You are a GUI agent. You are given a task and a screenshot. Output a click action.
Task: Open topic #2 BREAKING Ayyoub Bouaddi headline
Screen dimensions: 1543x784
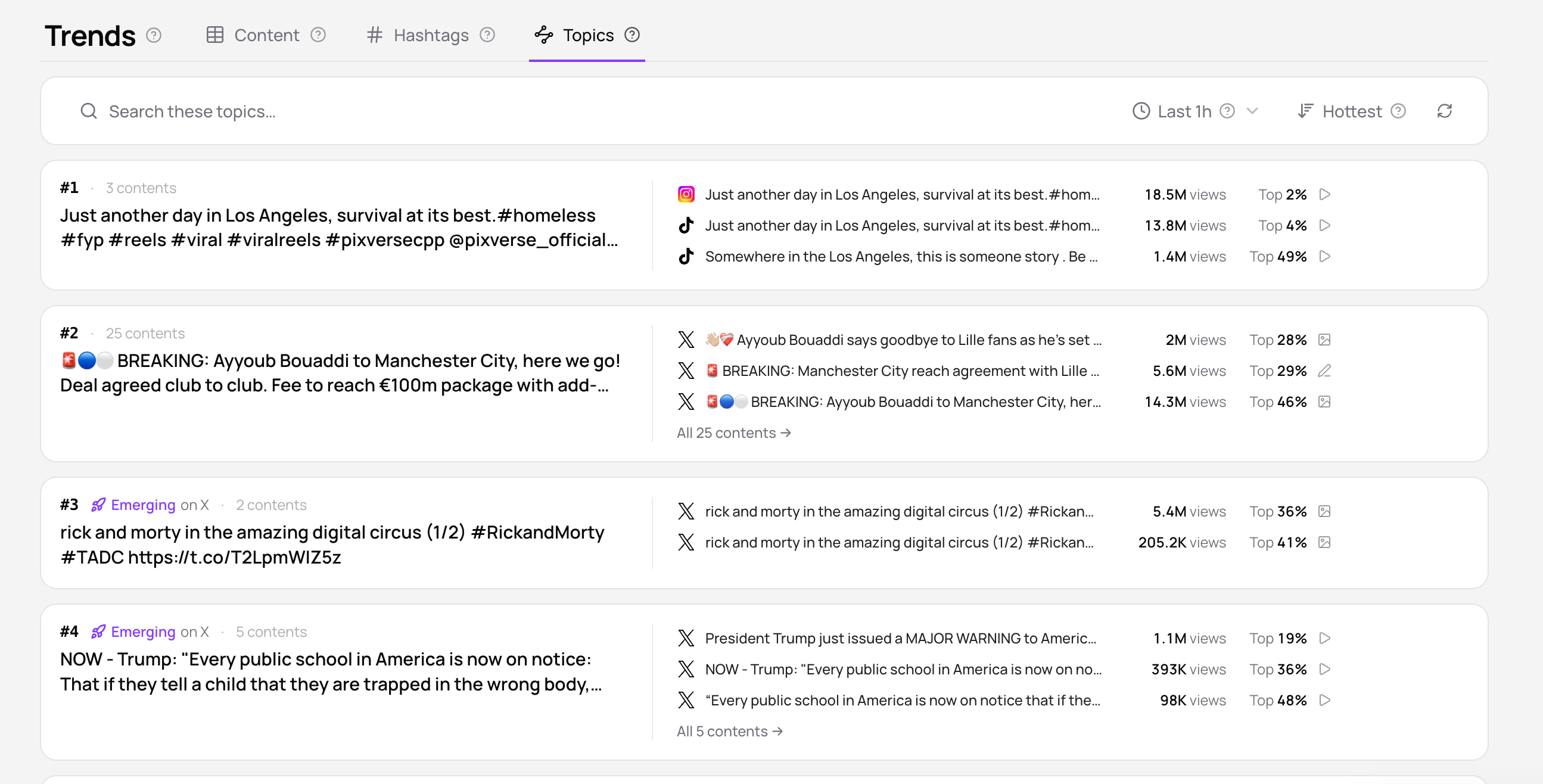point(340,373)
